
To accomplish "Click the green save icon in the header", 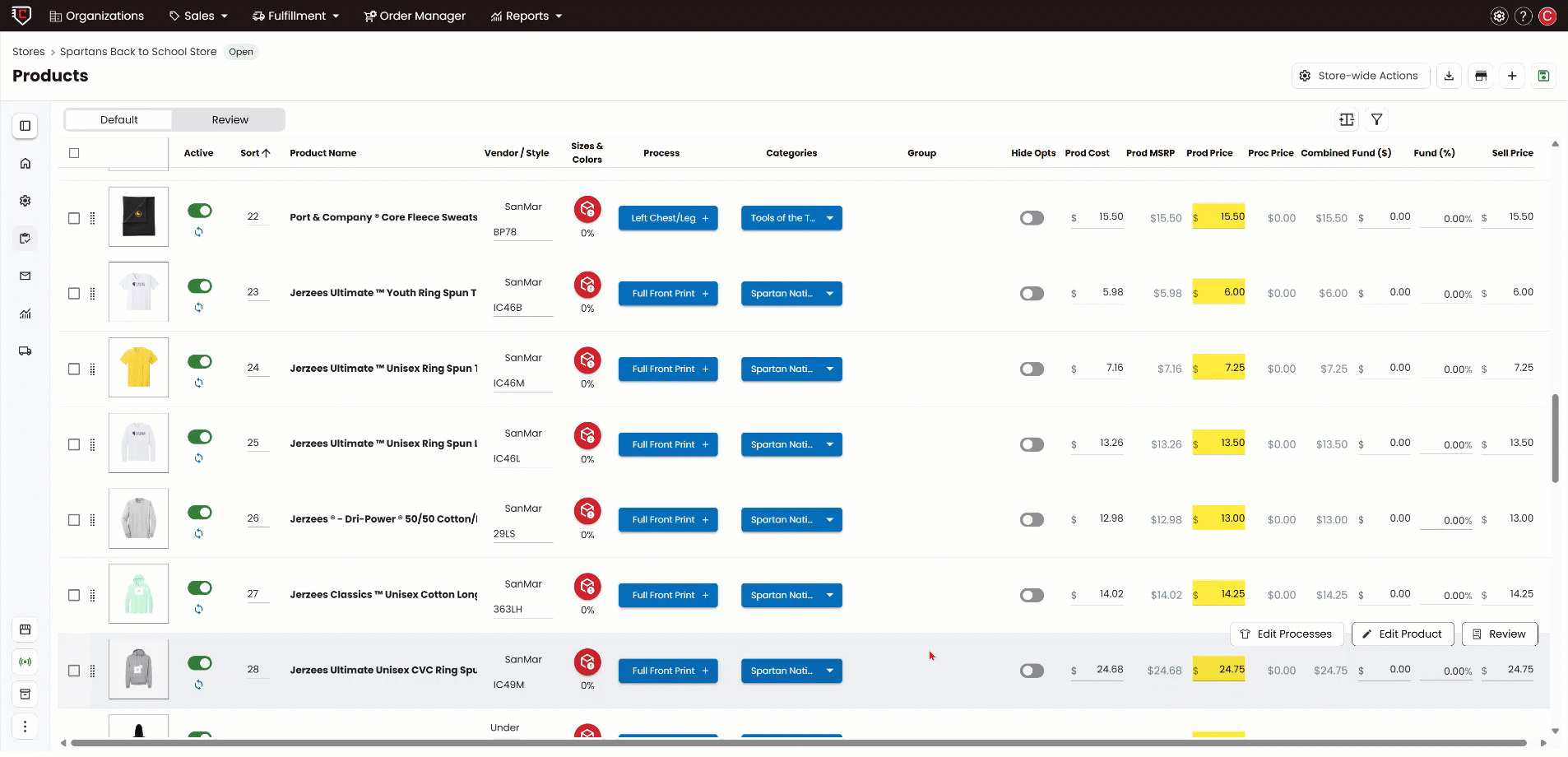I will 1543,76.
